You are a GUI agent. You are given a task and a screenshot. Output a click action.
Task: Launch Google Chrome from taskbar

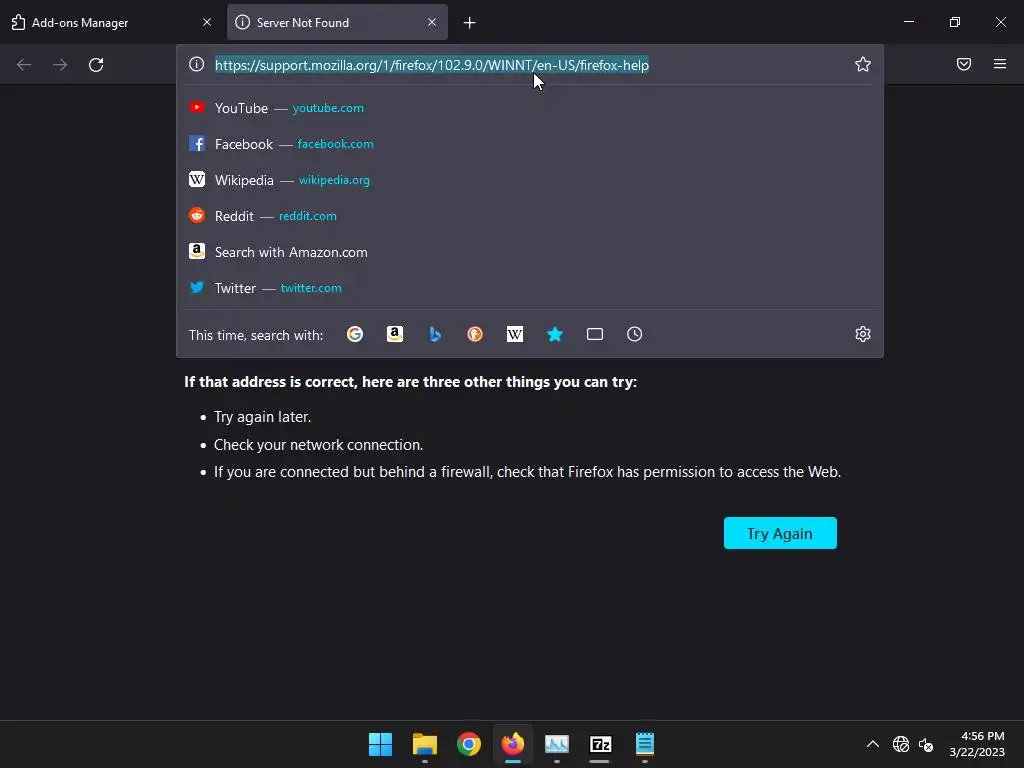click(x=468, y=744)
